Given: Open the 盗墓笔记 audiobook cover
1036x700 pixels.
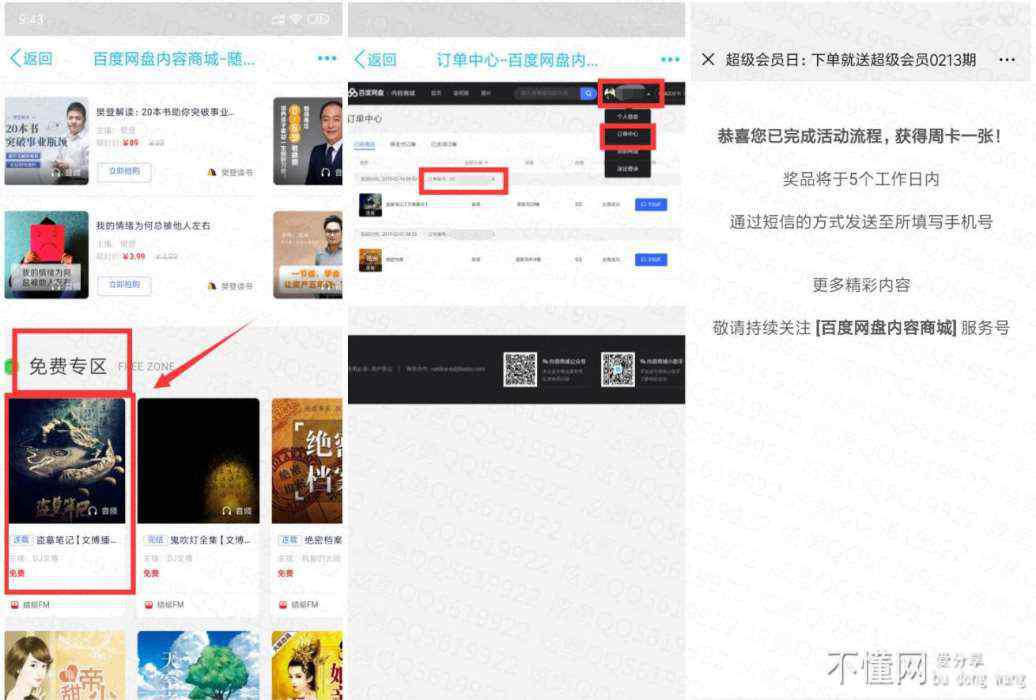Looking at the screenshot, I should click(67, 461).
